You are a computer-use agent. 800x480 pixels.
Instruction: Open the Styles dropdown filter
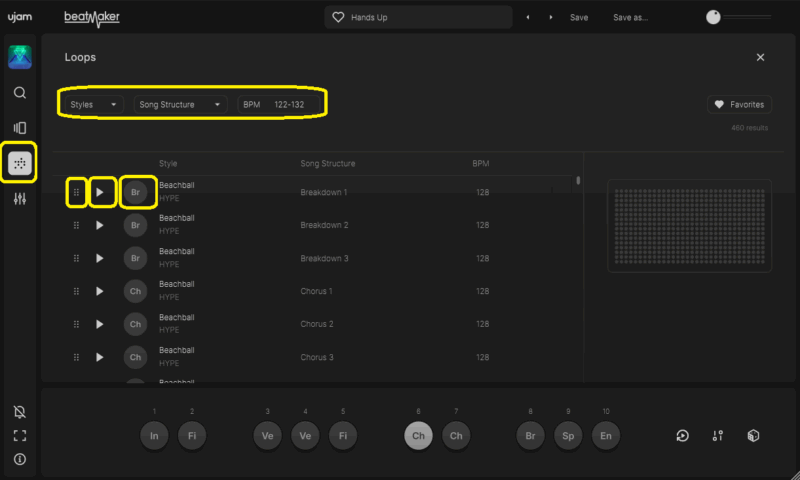coord(93,105)
